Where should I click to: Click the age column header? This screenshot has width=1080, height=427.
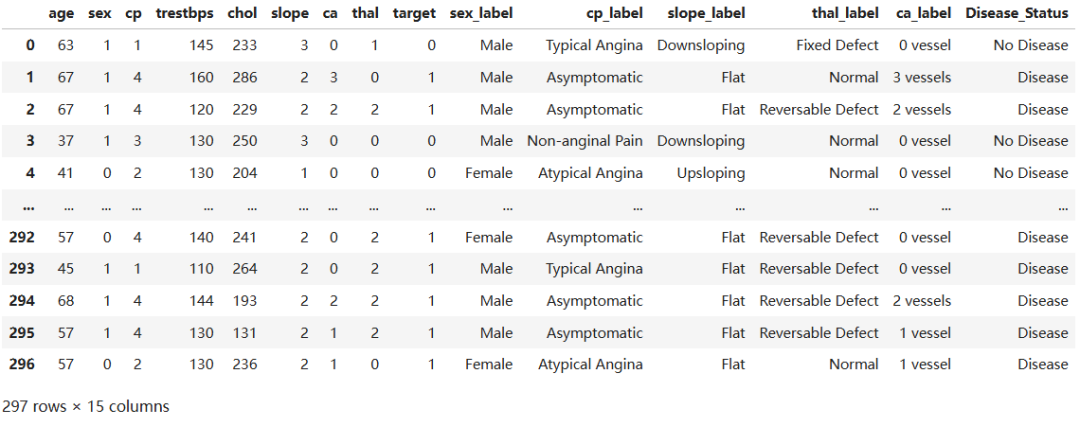61,14
